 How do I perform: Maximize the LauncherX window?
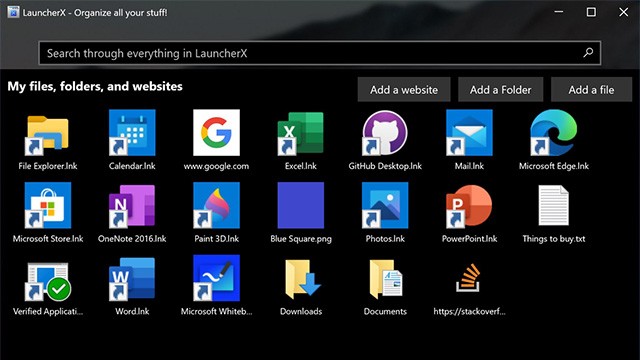tap(591, 12)
